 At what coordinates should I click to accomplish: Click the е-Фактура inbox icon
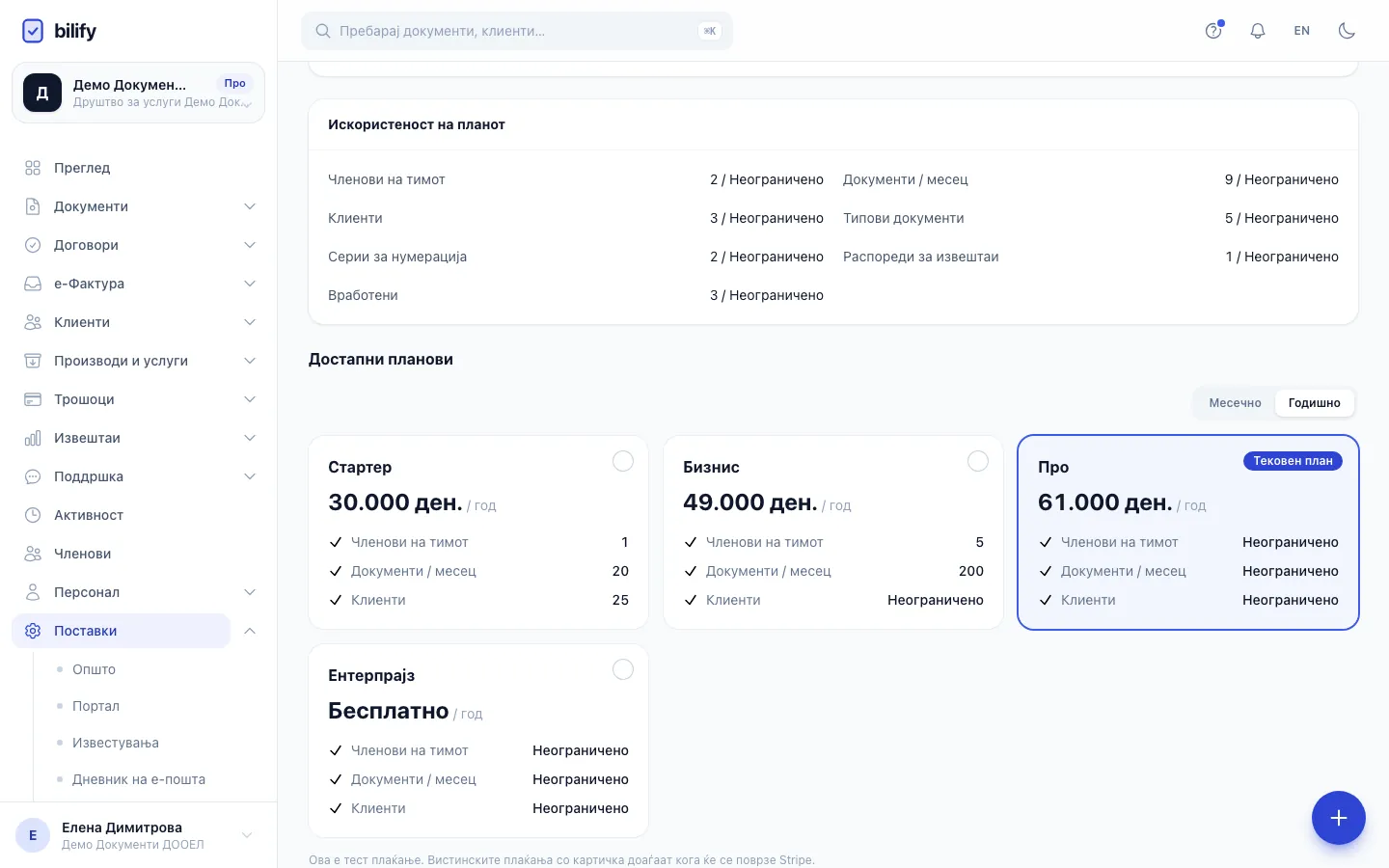click(33, 284)
